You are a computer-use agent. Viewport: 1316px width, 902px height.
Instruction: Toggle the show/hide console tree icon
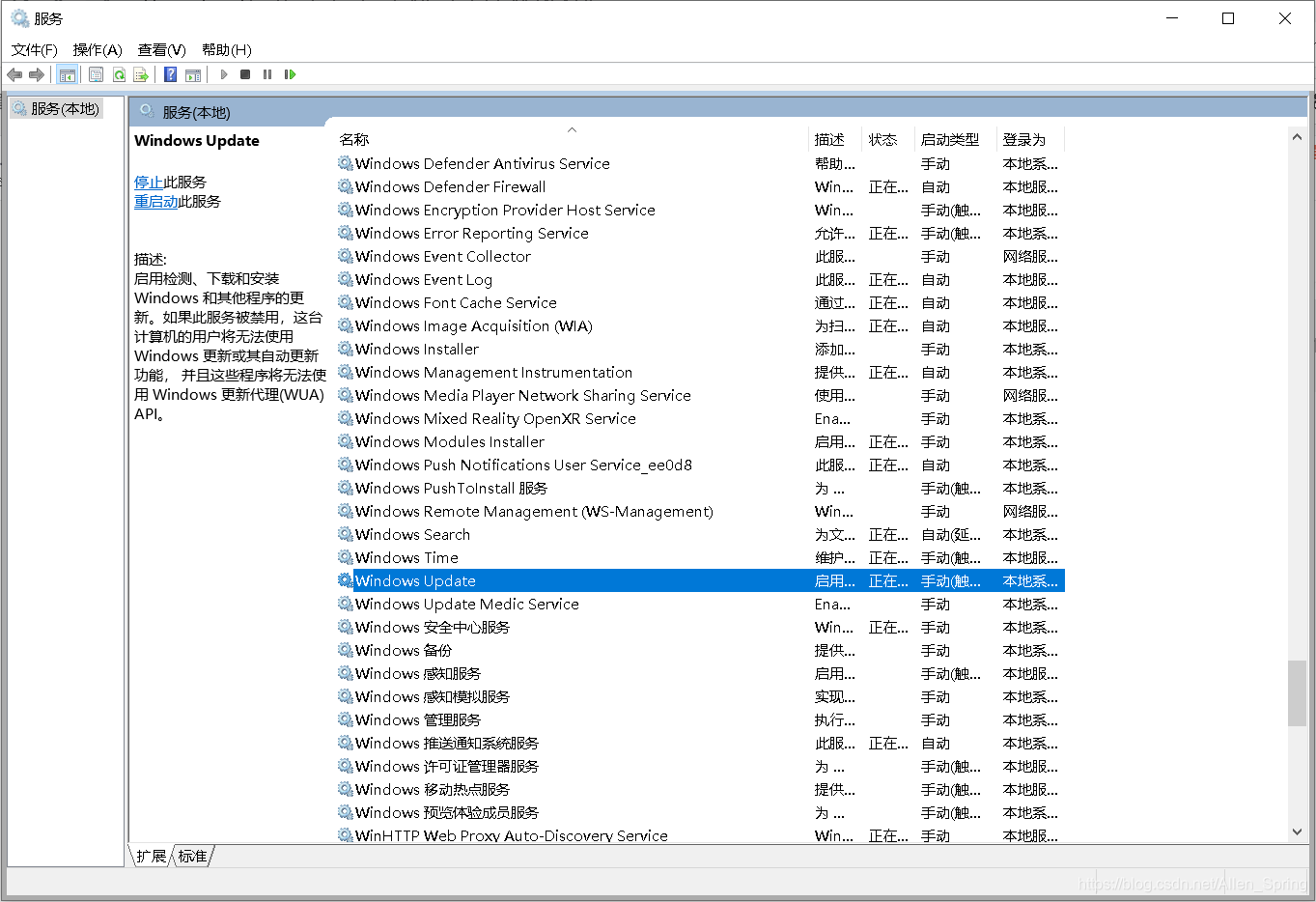pyautogui.click(x=68, y=74)
